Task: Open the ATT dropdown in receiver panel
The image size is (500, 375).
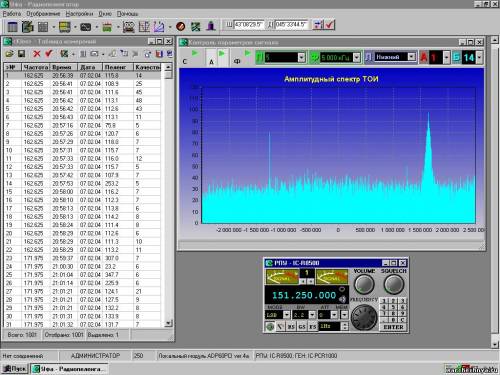Action: click(334, 315)
